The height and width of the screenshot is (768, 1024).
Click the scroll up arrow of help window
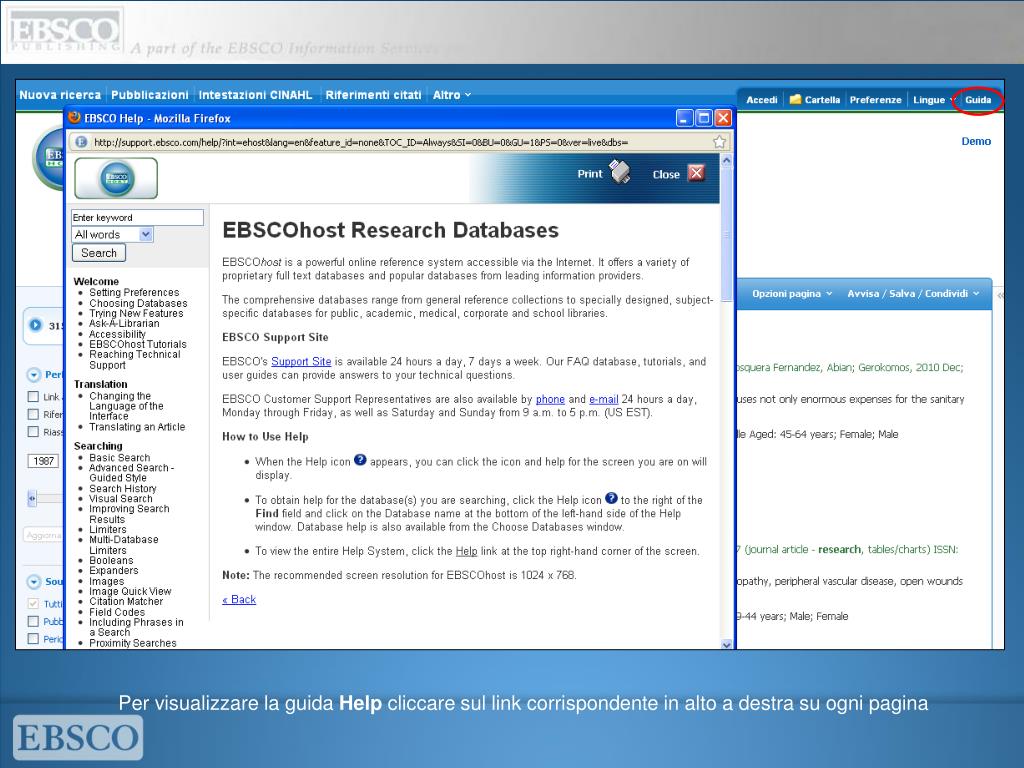[x=726, y=159]
